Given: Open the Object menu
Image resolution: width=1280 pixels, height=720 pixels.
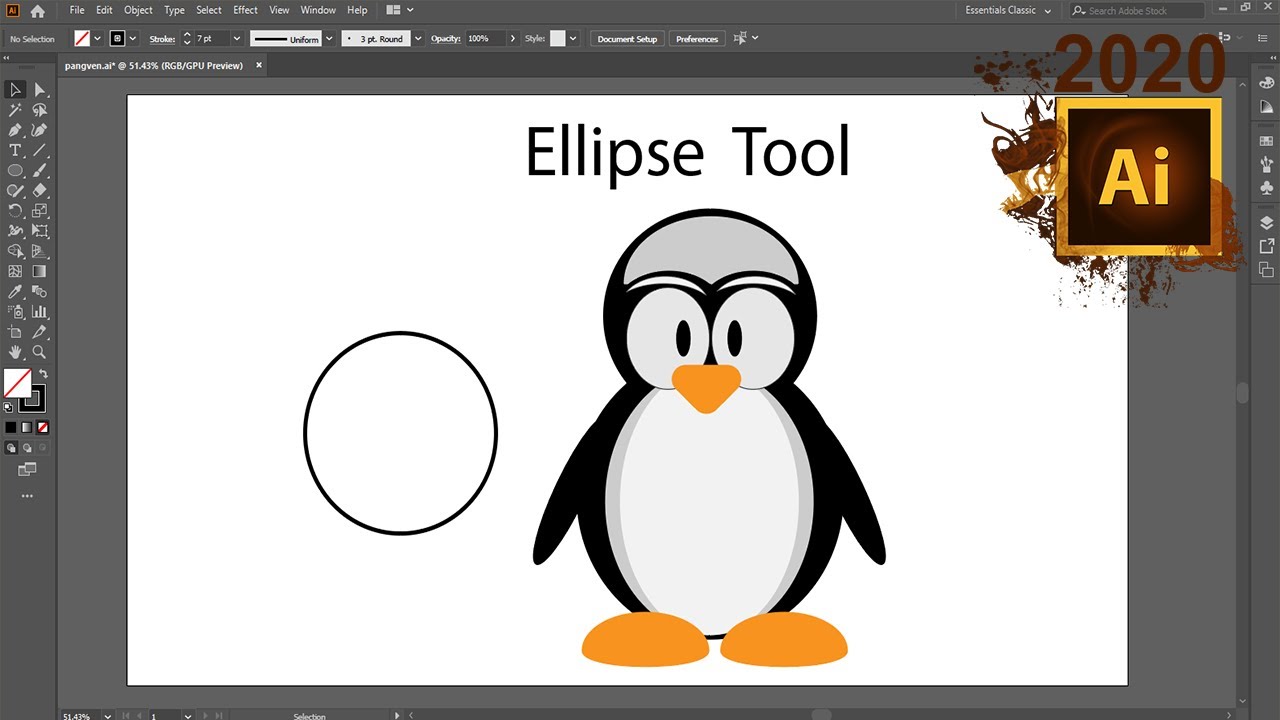Looking at the screenshot, I should coord(138,10).
